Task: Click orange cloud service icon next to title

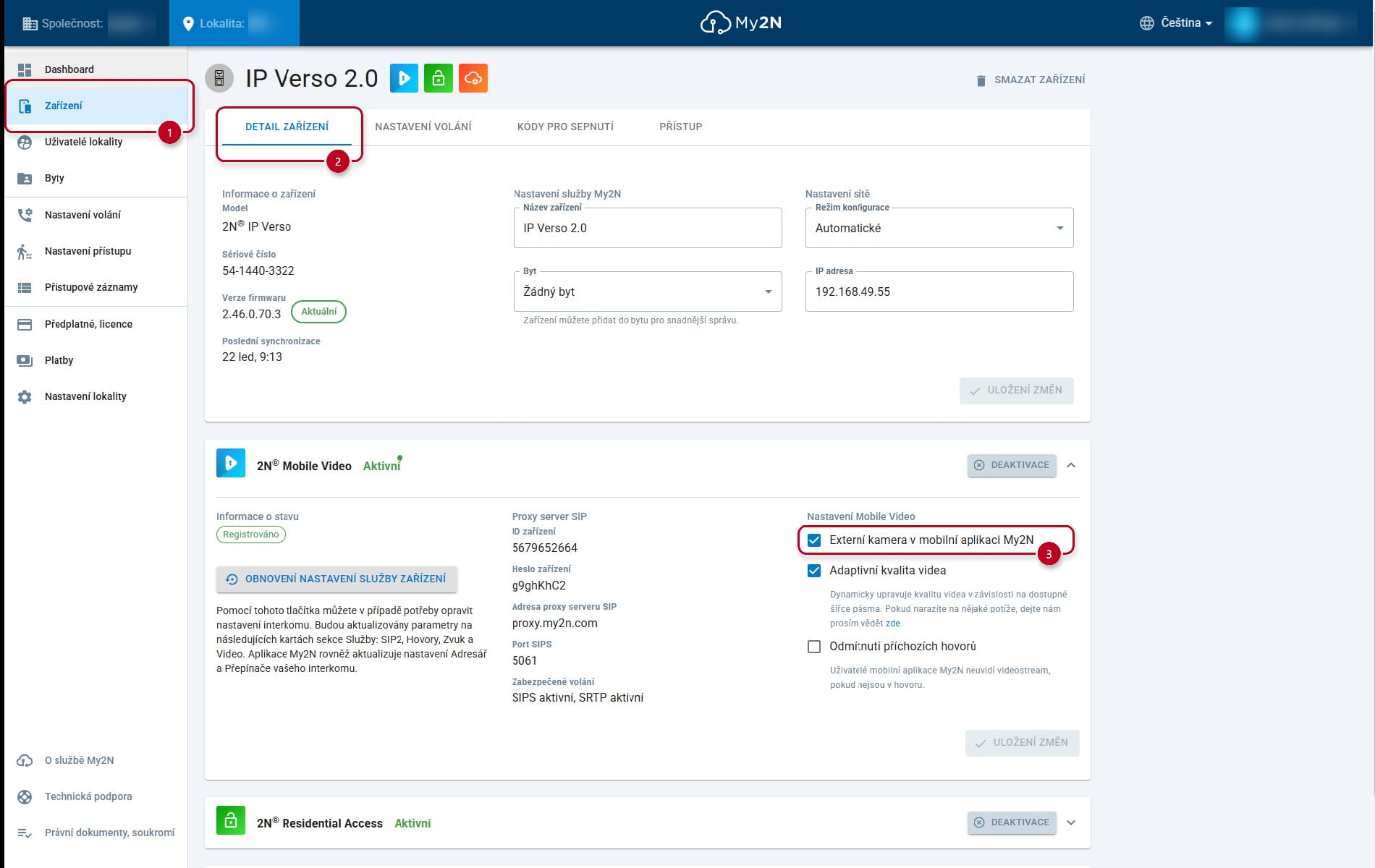Action: click(x=473, y=78)
